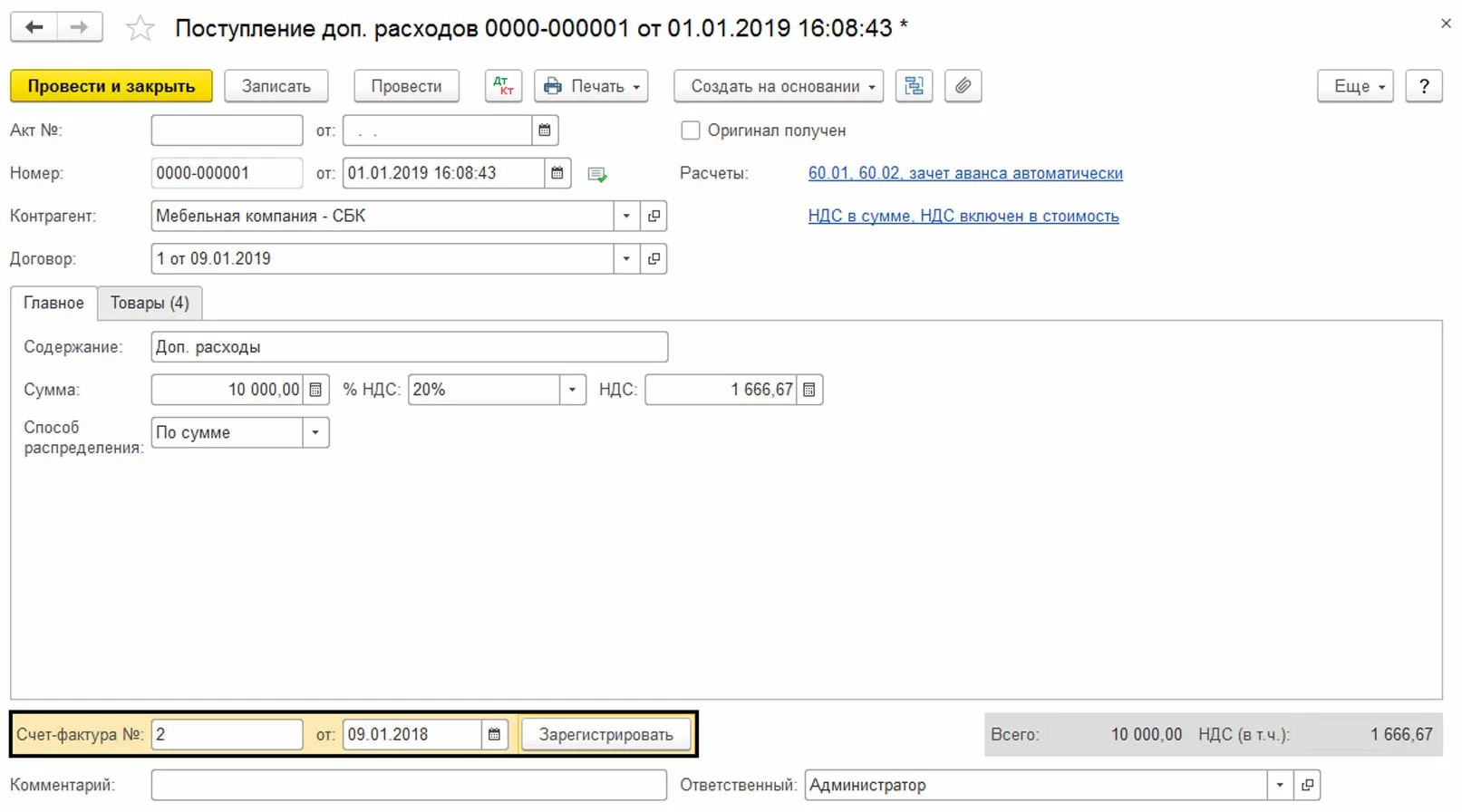Screen dimensions: 1462x812
Task: Go back with the left arrow button
Action: click(34, 27)
